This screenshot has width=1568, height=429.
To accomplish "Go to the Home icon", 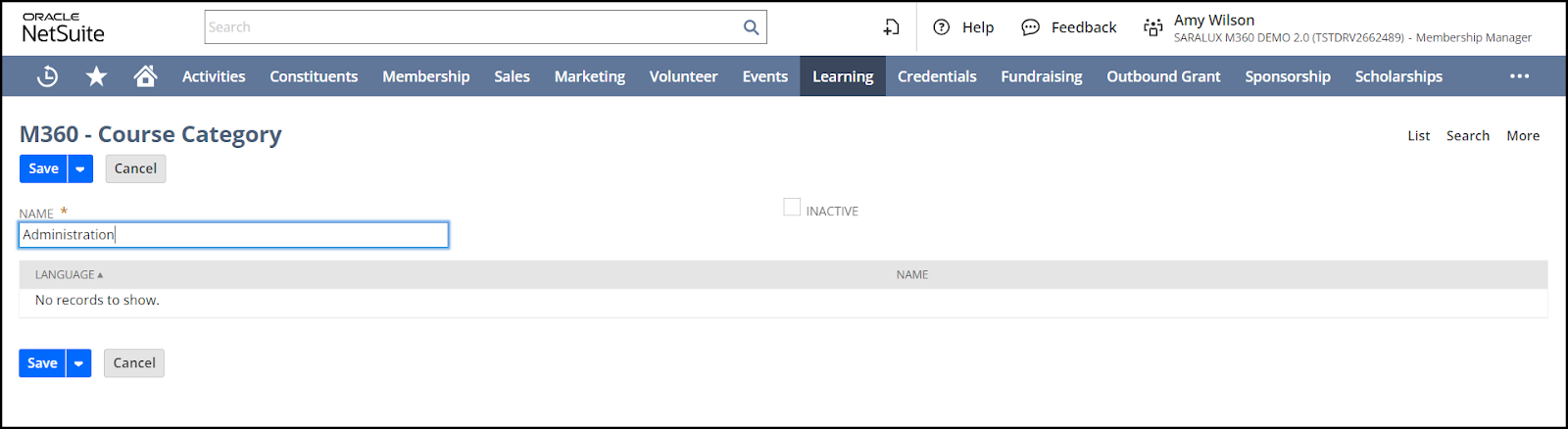I will coord(145,76).
